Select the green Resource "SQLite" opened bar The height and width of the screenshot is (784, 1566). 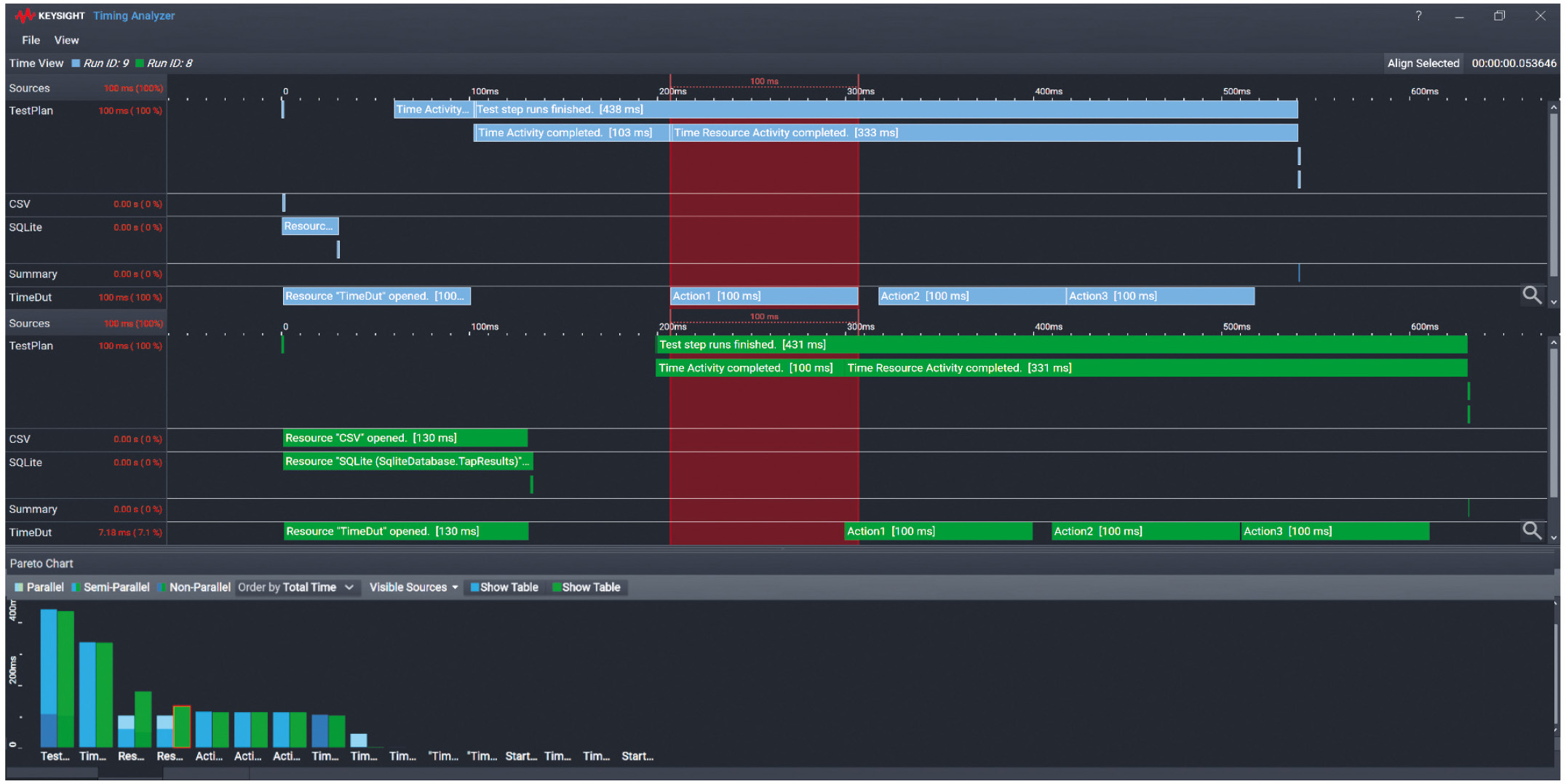point(408,461)
